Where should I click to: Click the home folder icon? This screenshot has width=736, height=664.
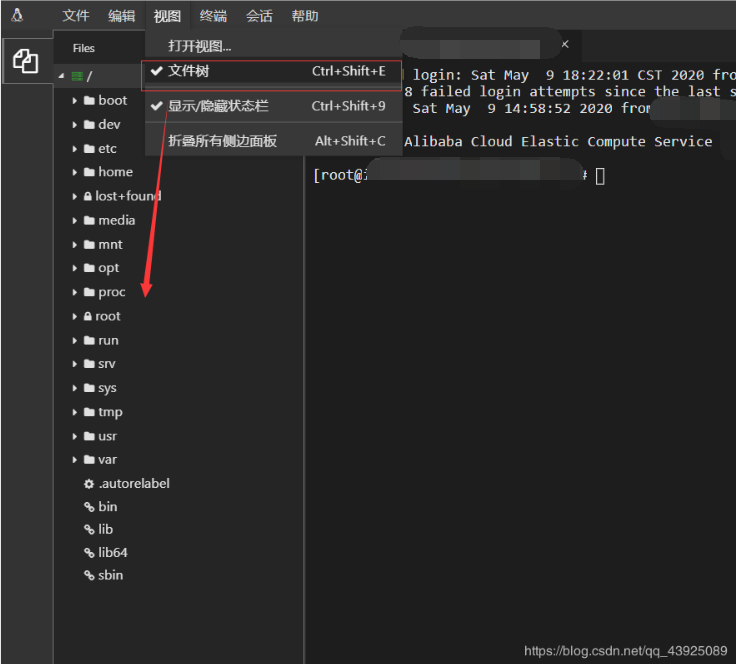click(89, 172)
